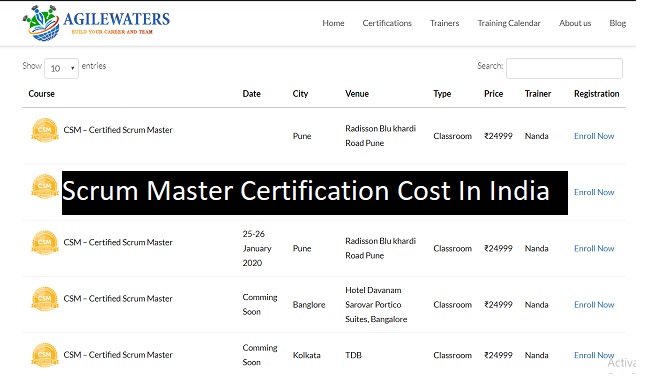Image resolution: width=645 pixels, height=391 pixels.
Task: Click CSM course title in 25-26 January row
Action: pyautogui.click(x=118, y=242)
